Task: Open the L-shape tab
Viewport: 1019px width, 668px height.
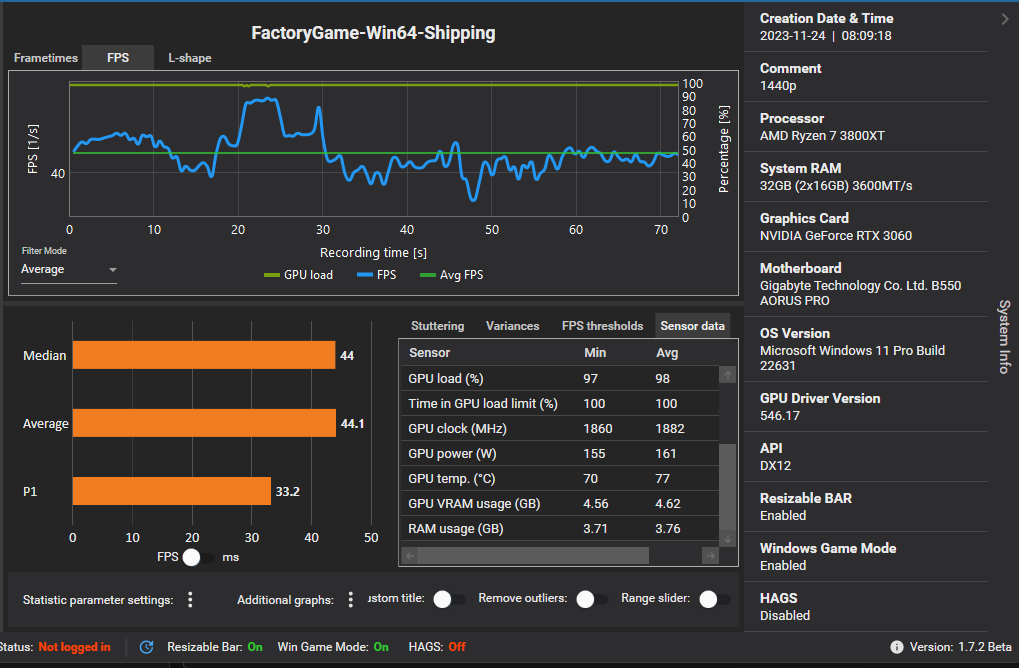Action: tap(190, 58)
